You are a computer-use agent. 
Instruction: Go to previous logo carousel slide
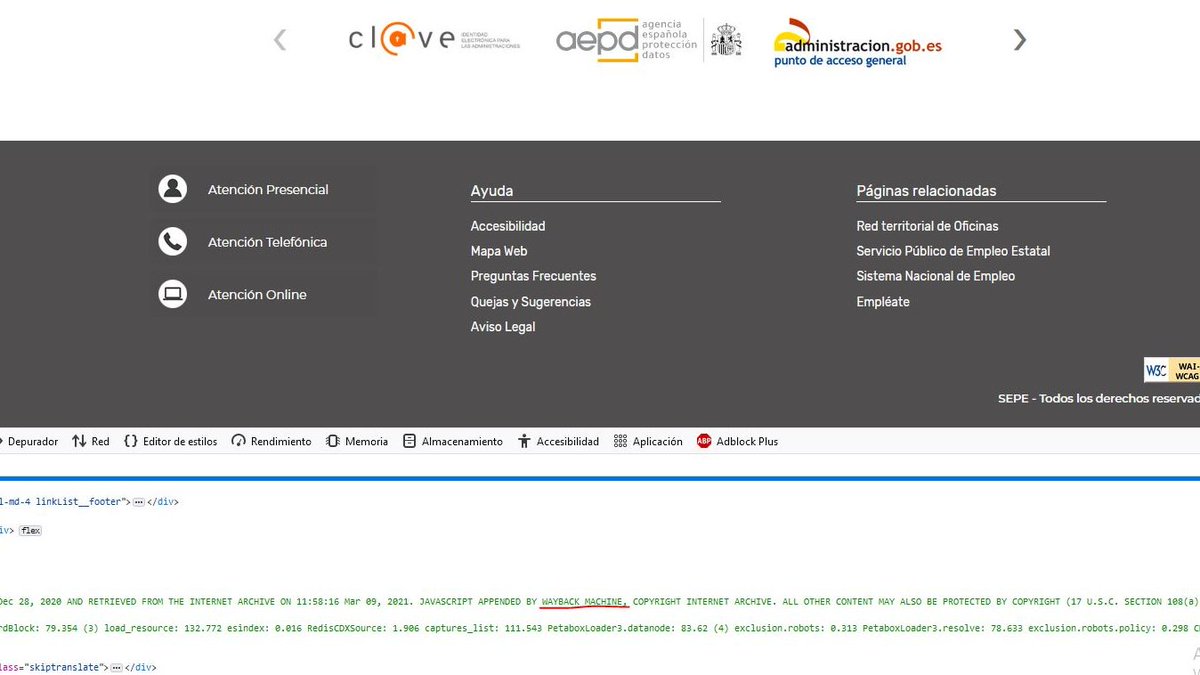point(280,39)
